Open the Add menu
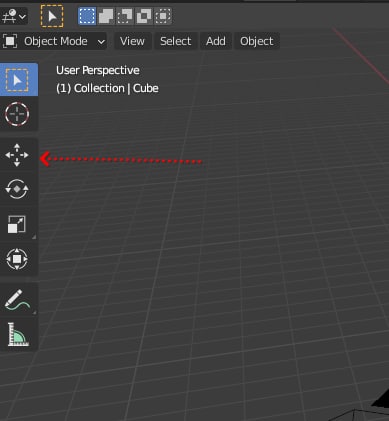Viewport: 389px width, 421px height. tap(216, 41)
